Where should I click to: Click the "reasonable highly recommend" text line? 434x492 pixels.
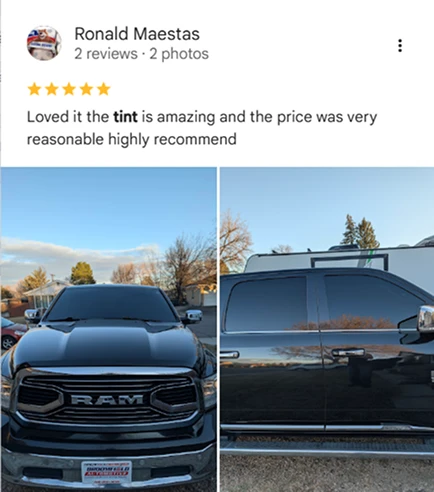click(x=132, y=139)
